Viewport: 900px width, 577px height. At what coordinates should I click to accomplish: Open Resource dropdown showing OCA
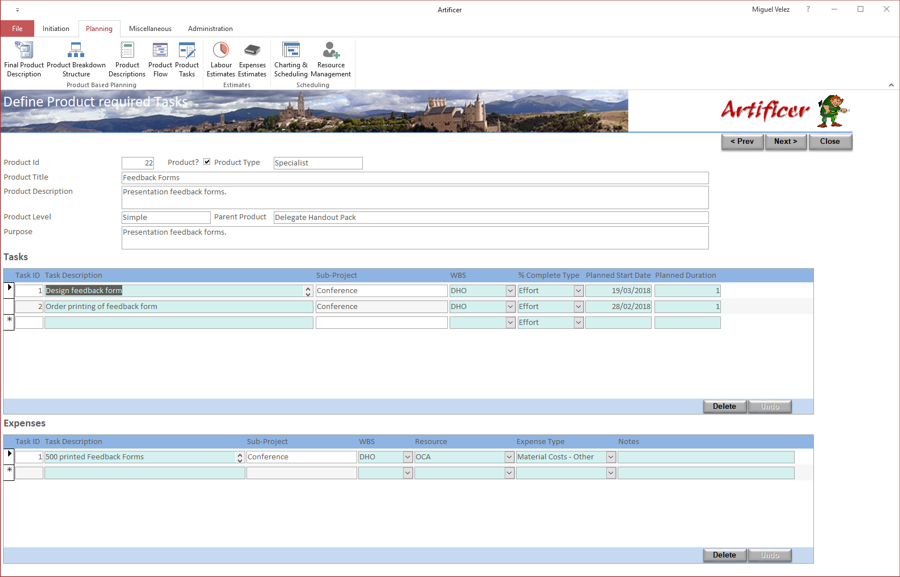509,457
